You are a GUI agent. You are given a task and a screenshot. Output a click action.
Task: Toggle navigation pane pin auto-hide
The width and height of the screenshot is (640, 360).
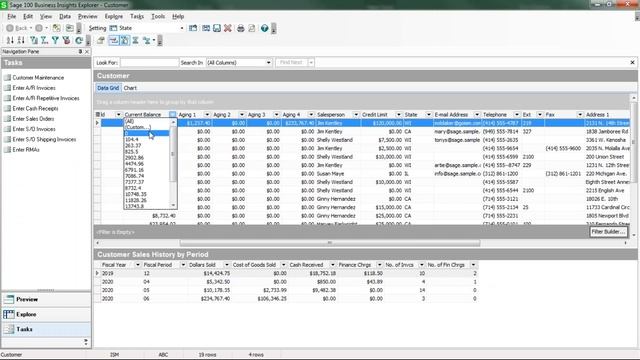point(80,51)
